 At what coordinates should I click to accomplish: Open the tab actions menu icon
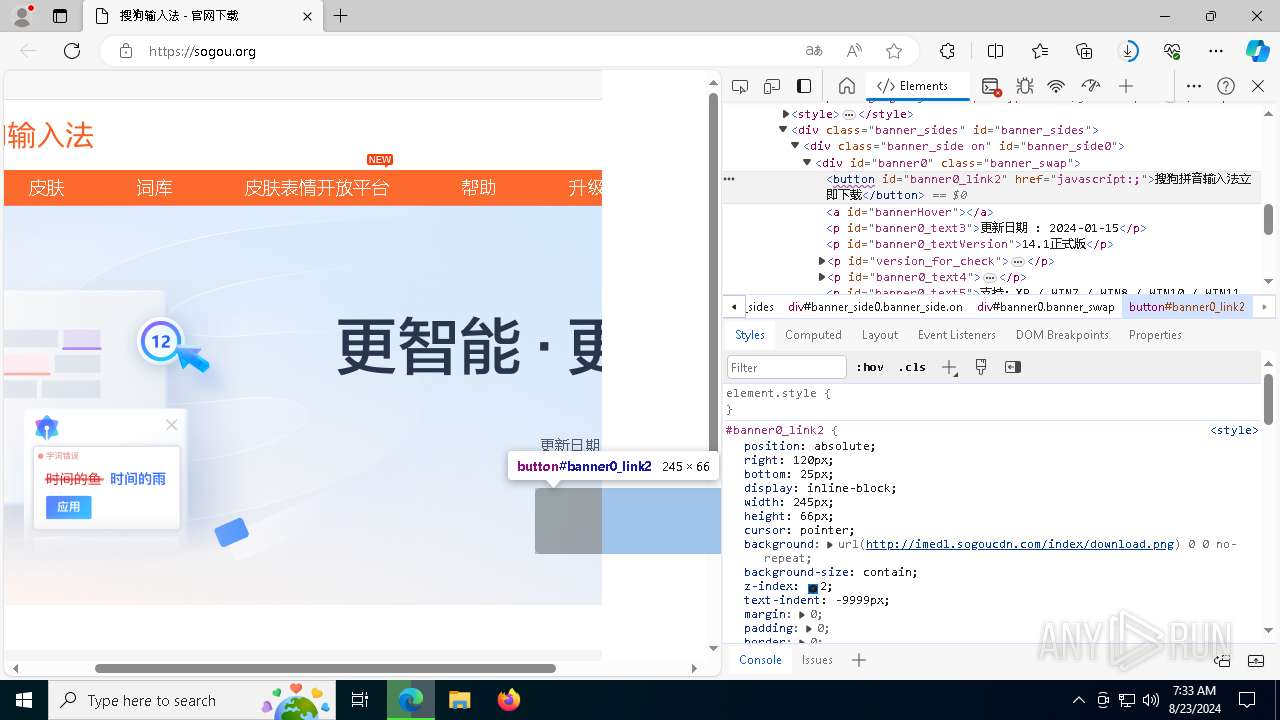pyautogui.click(x=60, y=16)
